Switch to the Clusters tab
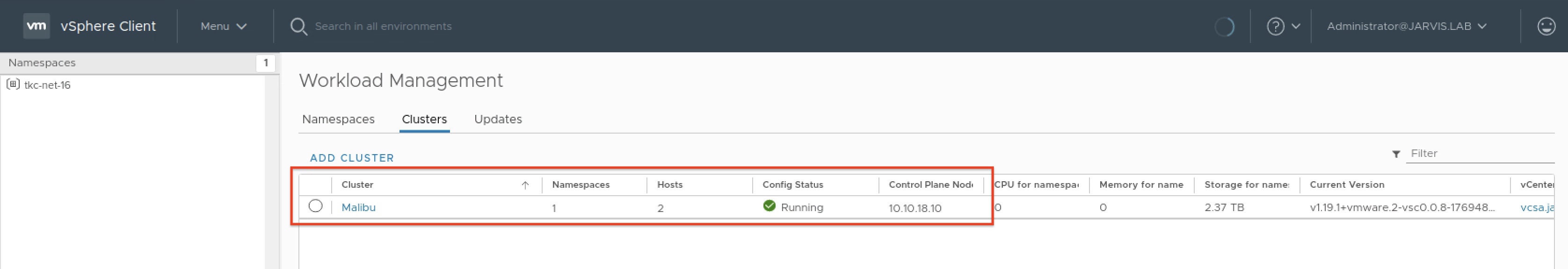This screenshot has height=269, width=1568. click(424, 119)
